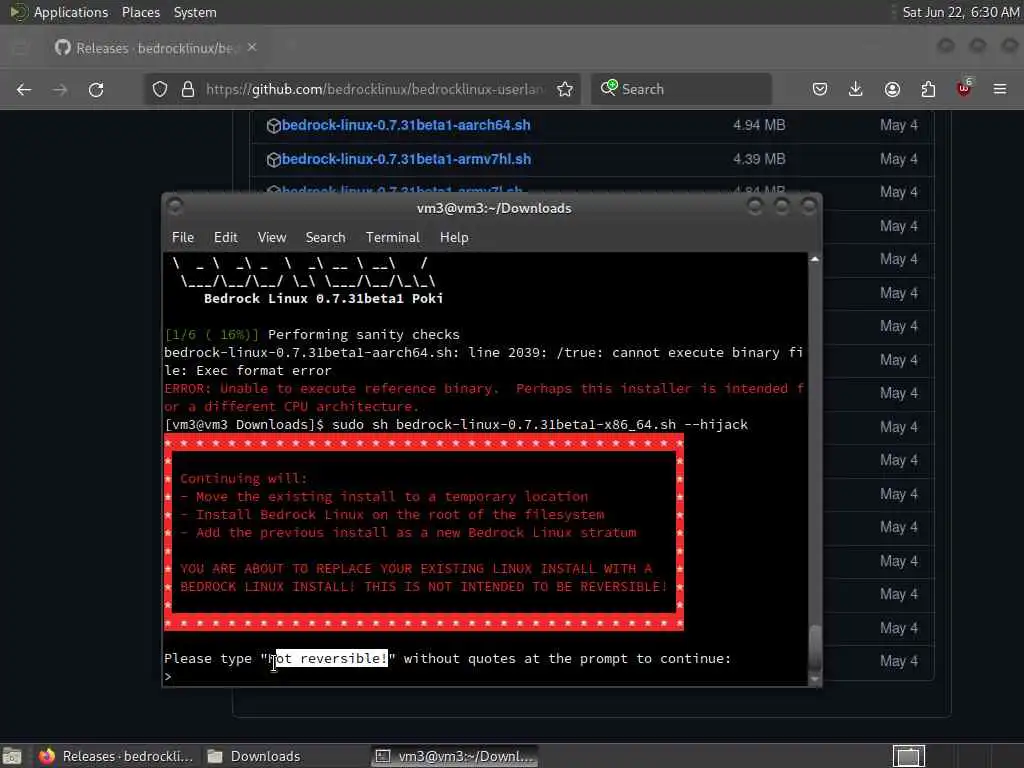Switch to Downloads folder taskbar entry

coord(255,756)
